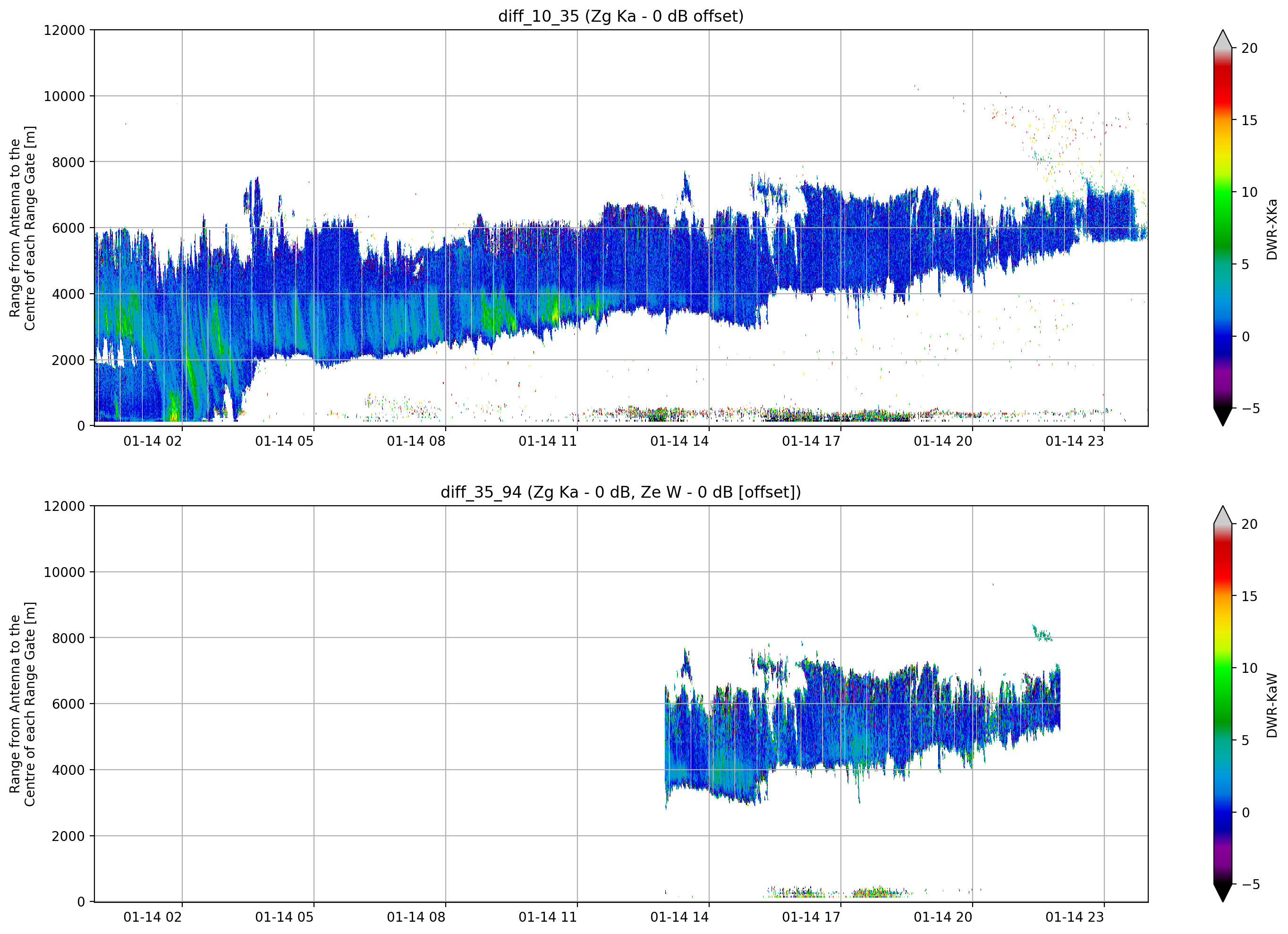Click the upper arrow of DWR-XKa colorbar
The width and height of the screenshot is (1288, 934).
1223,39
